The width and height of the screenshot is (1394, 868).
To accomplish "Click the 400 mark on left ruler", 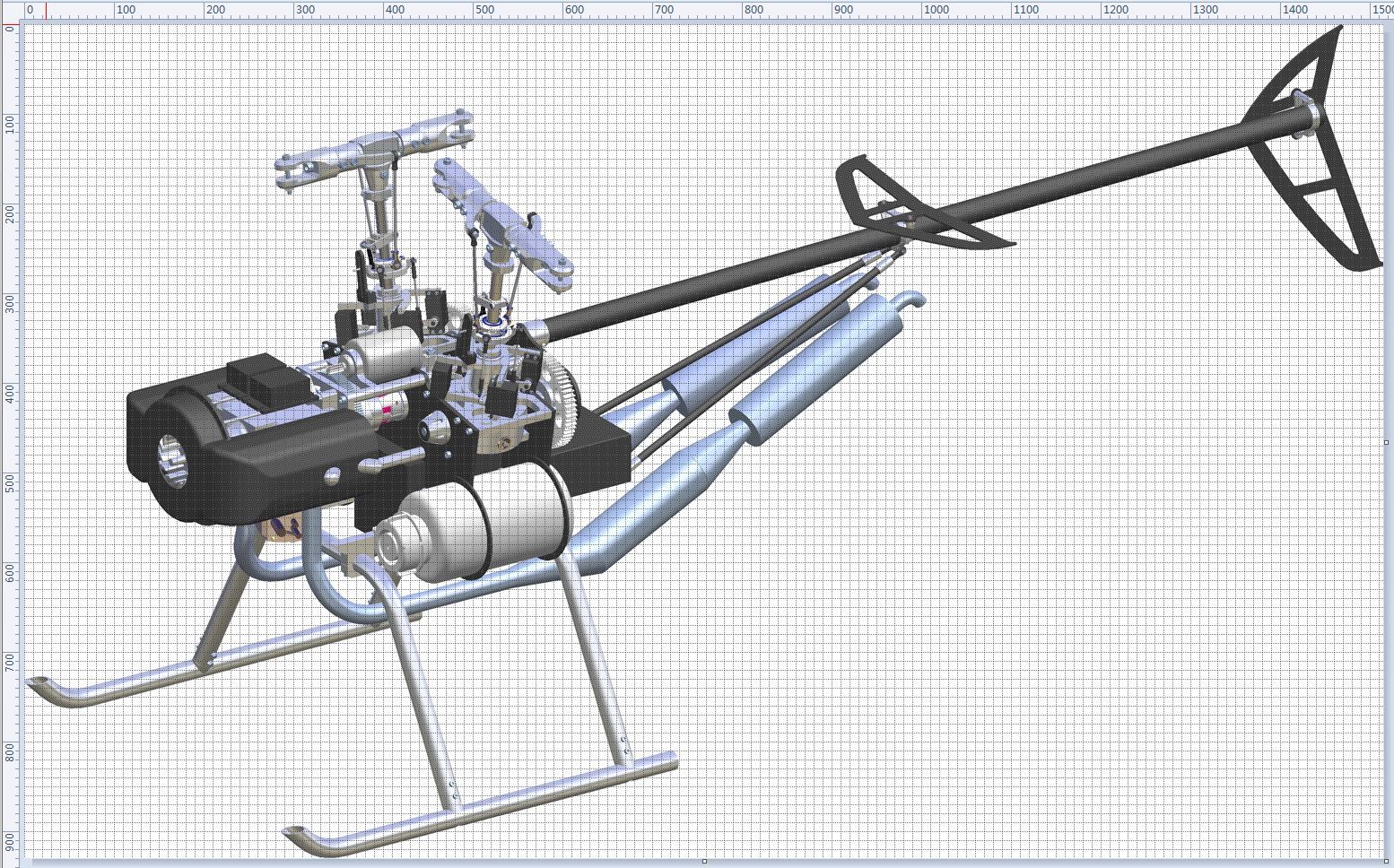I will tap(9, 392).
